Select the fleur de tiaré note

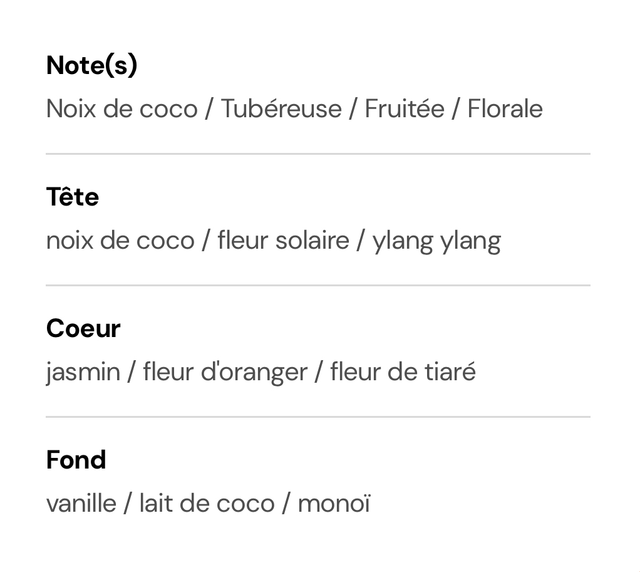[403, 372]
